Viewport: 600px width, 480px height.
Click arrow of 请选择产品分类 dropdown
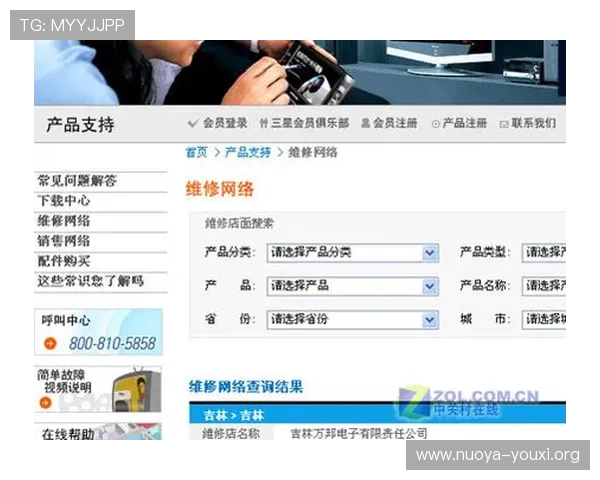(x=430, y=253)
